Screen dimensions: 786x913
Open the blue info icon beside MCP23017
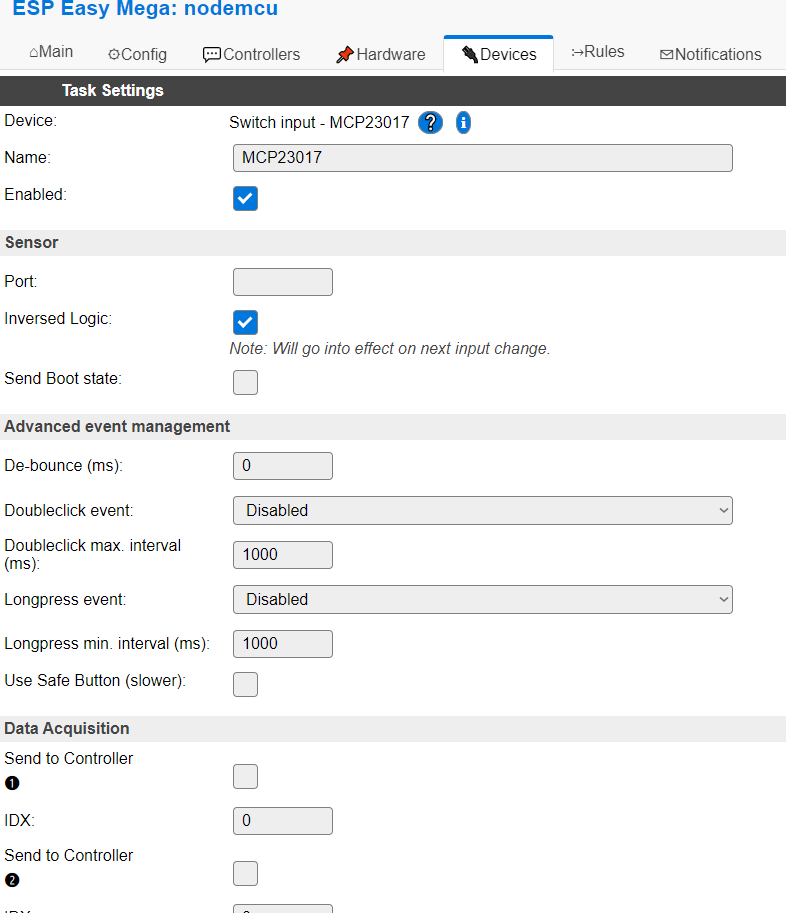(x=463, y=123)
